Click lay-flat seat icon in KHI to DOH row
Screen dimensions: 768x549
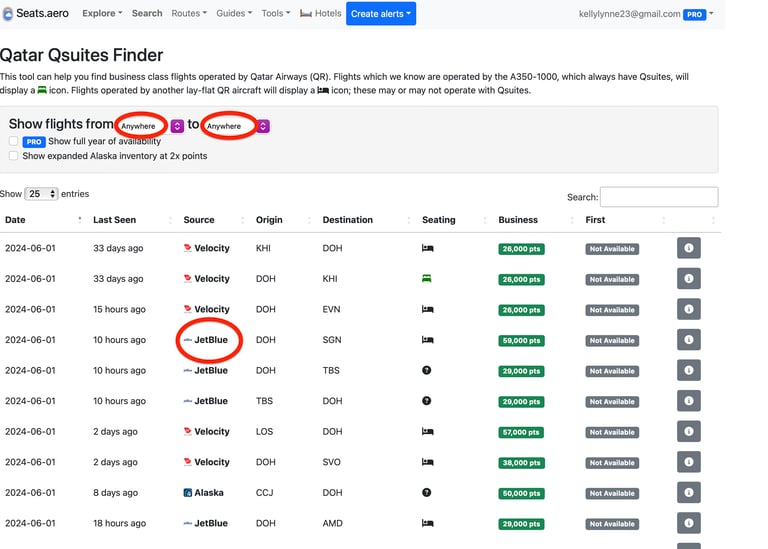428,248
